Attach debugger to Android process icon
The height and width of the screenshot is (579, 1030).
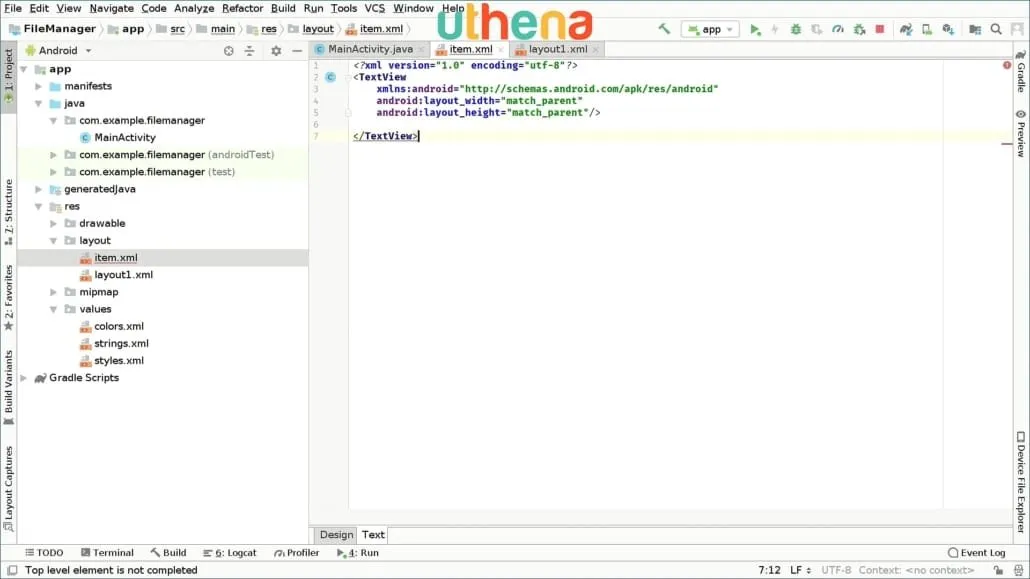(x=859, y=30)
